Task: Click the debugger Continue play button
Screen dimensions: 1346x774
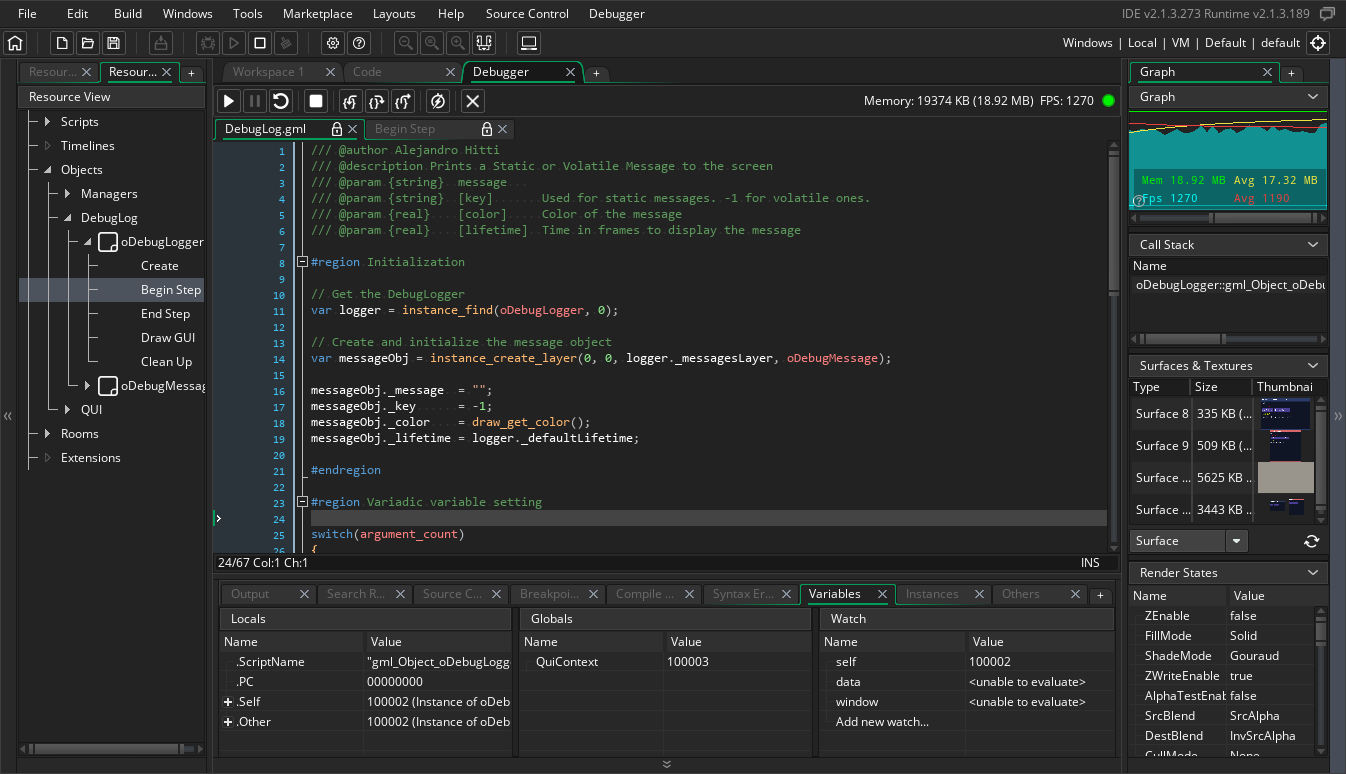Action: tap(229, 101)
